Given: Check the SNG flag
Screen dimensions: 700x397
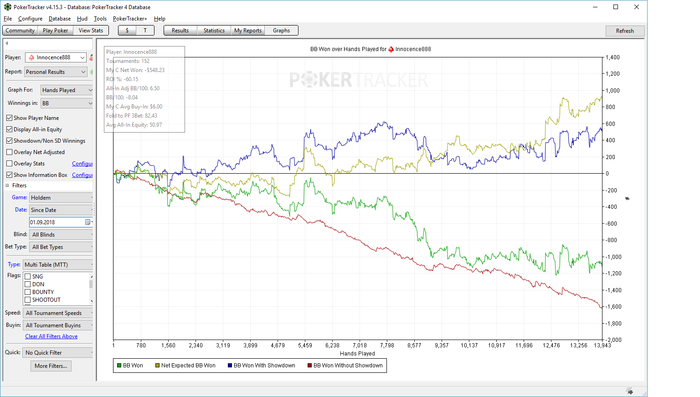Looking at the screenshot, I should point(28,276).
